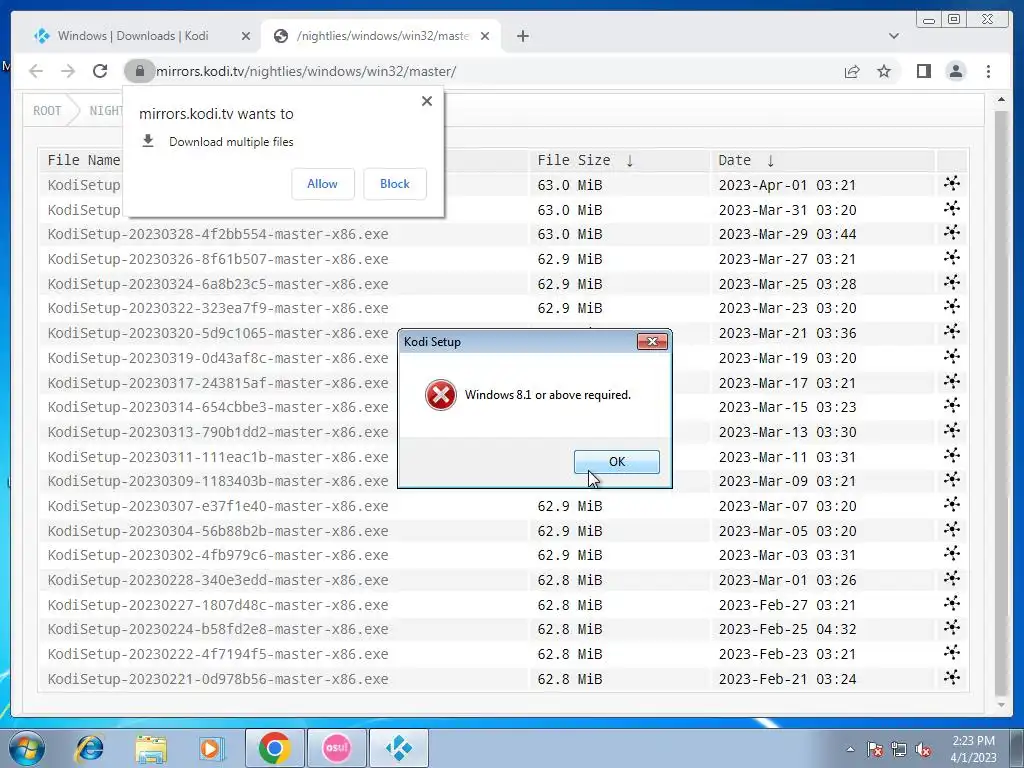Download KodiSetup-20230307-e37f1e40-master-x86.exe
This screenshot has width=1024, height=768.
point(218,506)
